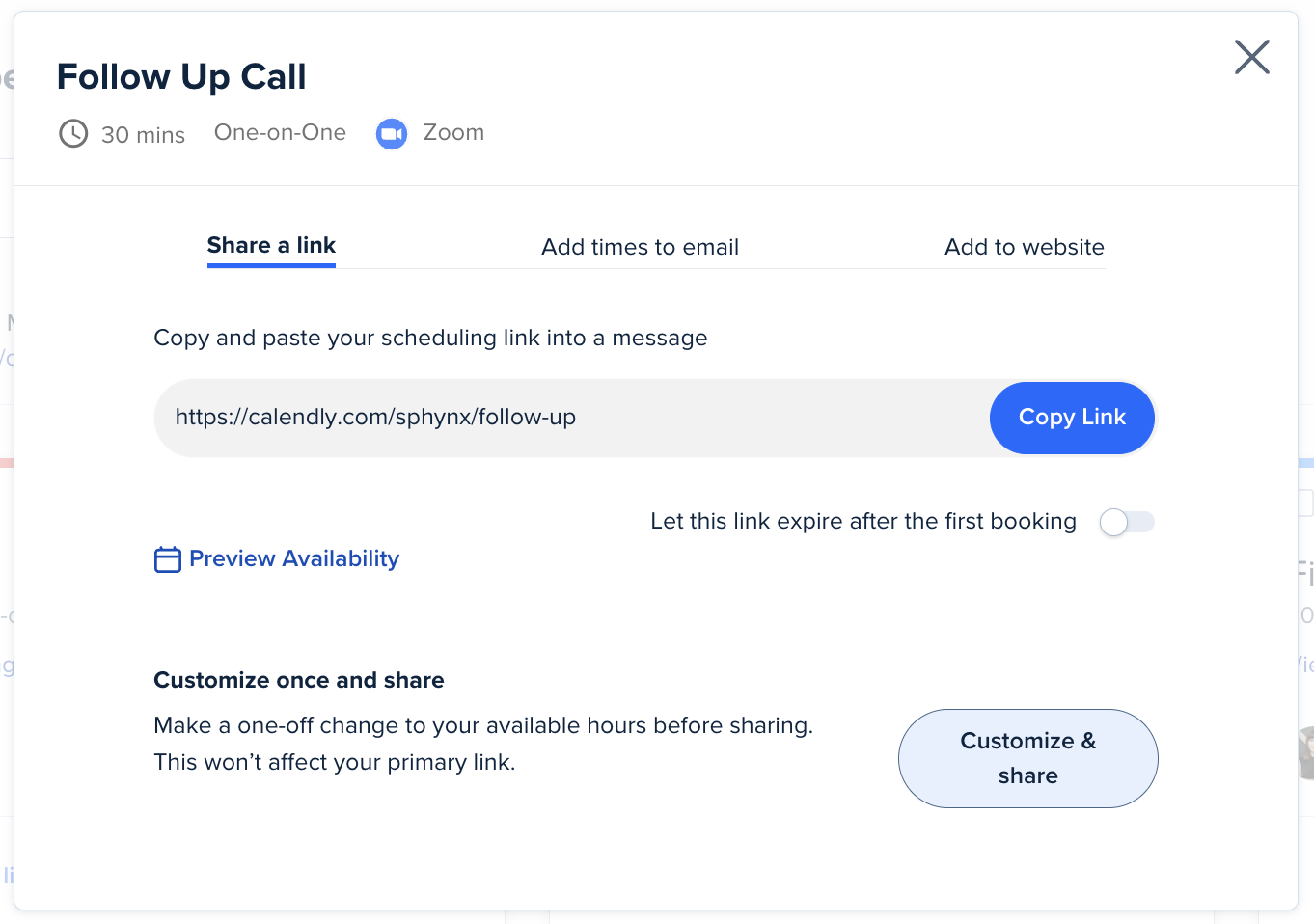The height and width of the screenshot is (924, 1314).
Task: Click the Follow Up Call title
Action: click(181, 76)
